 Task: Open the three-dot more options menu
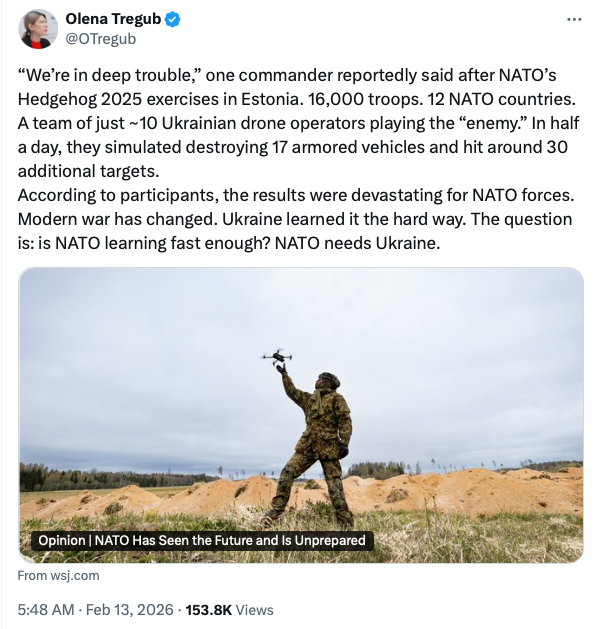pos(574,19)
